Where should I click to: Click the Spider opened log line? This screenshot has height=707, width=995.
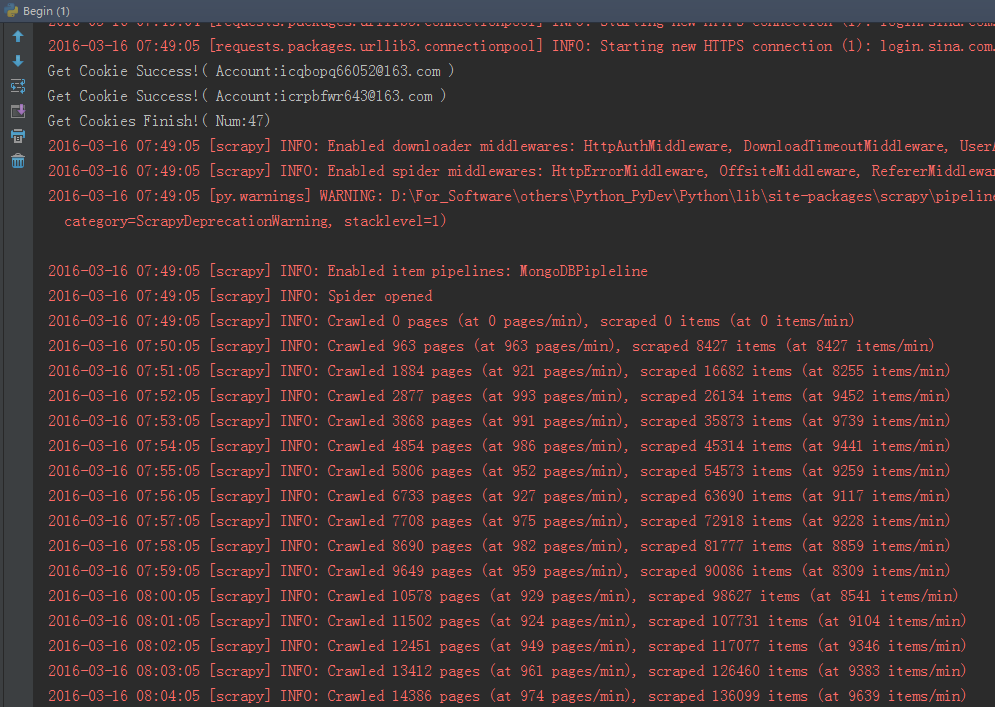240,296
